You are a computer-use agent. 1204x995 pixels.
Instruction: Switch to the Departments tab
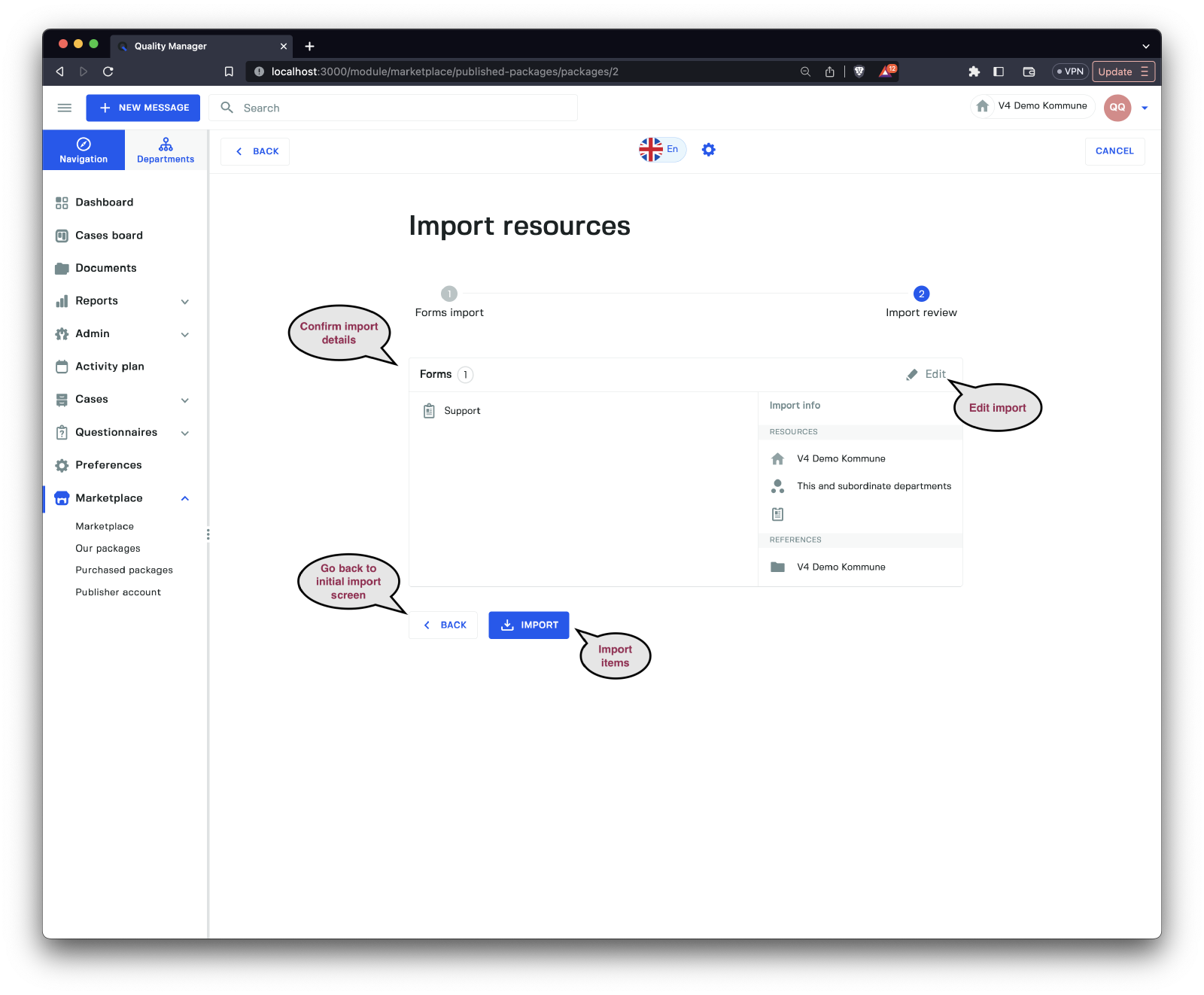(166, 150)
